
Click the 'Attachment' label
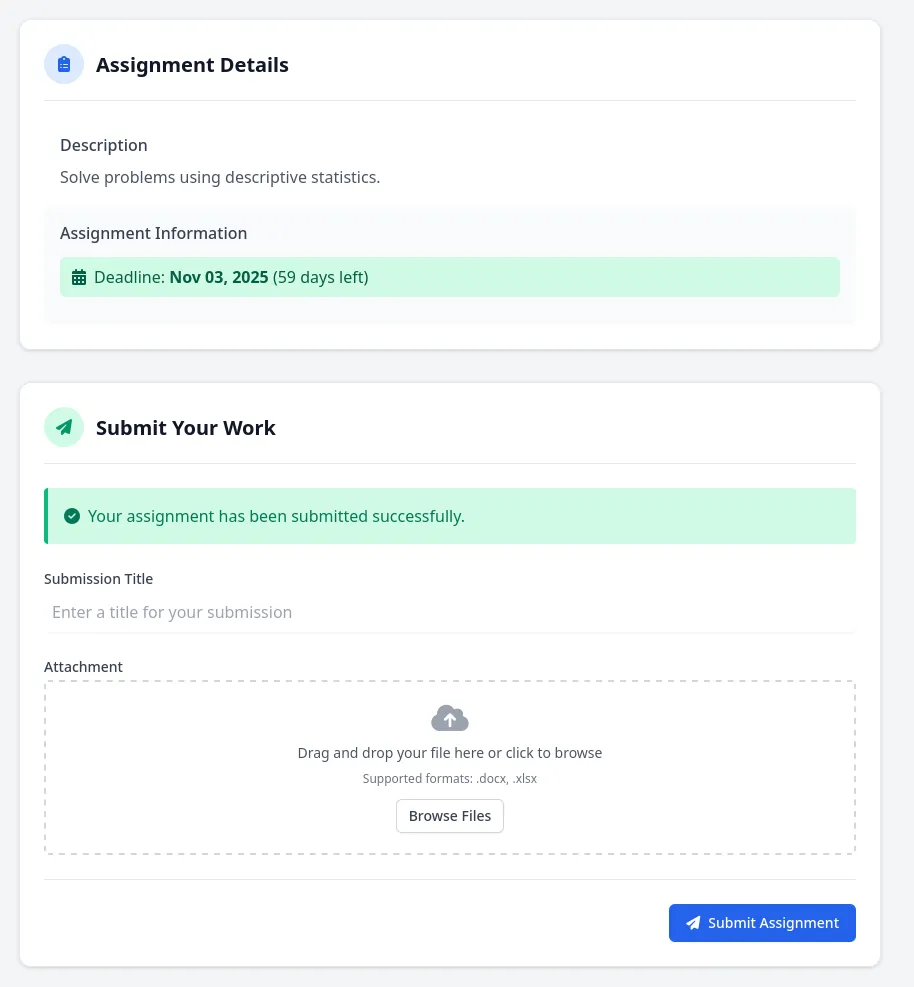click(83, 667)
